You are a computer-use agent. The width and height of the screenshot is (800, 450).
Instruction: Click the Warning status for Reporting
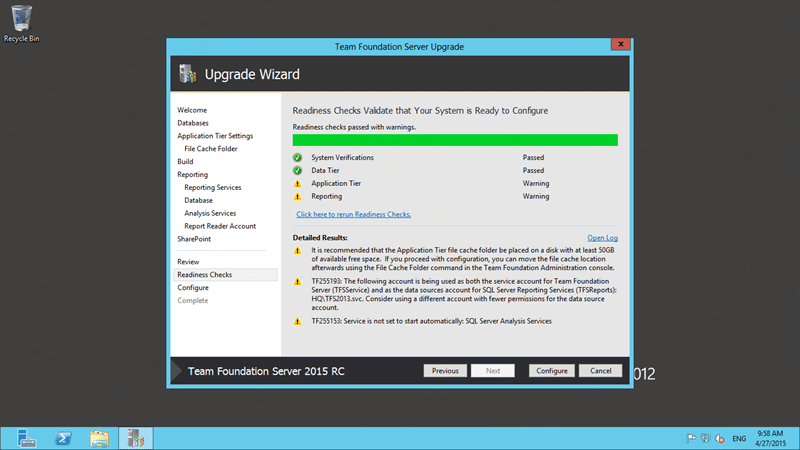coord(536,196)
